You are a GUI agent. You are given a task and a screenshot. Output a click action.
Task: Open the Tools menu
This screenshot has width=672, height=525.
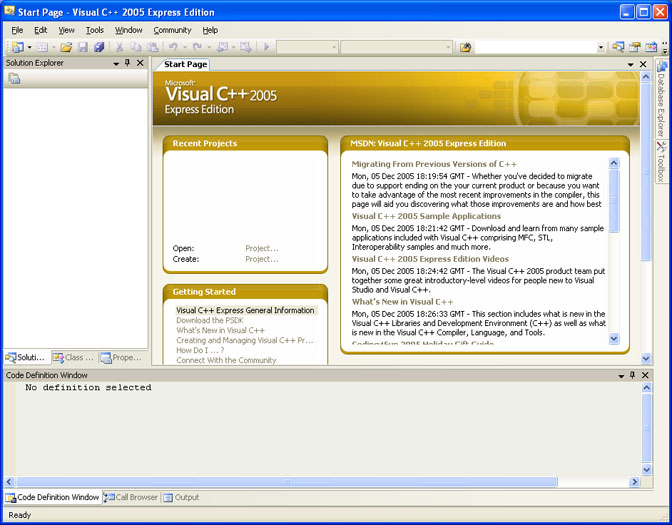point(95,30)
